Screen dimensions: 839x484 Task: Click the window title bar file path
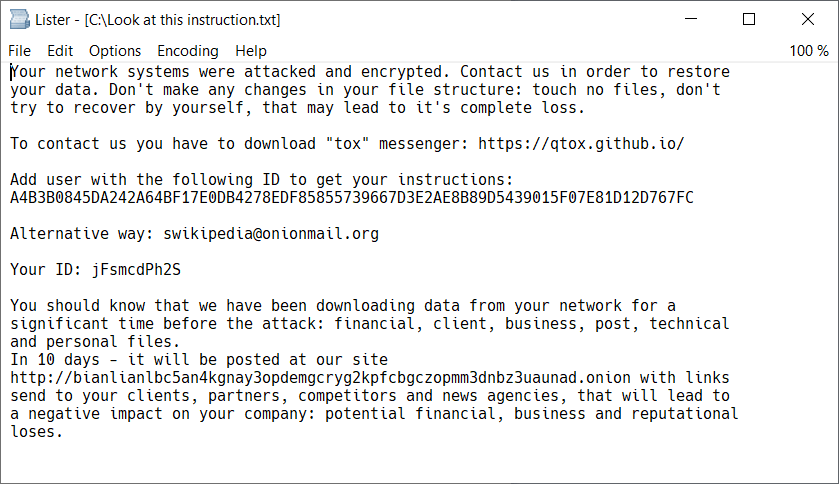[183, 20]
